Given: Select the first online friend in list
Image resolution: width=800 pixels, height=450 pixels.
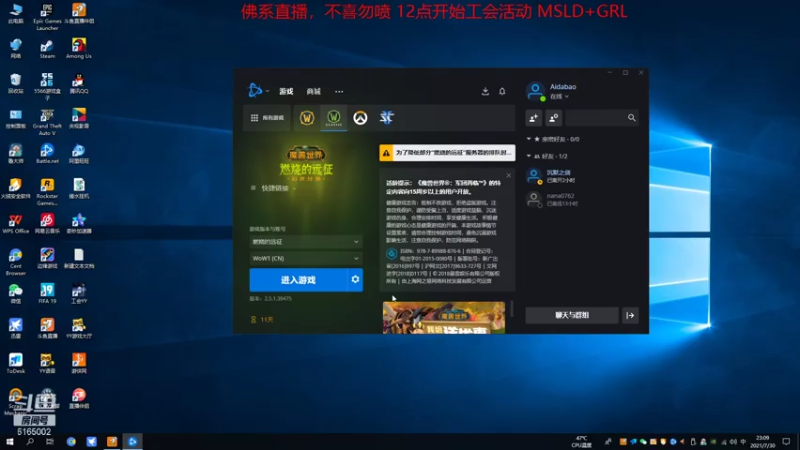Looking at the screenshot, I should point(581,176).
